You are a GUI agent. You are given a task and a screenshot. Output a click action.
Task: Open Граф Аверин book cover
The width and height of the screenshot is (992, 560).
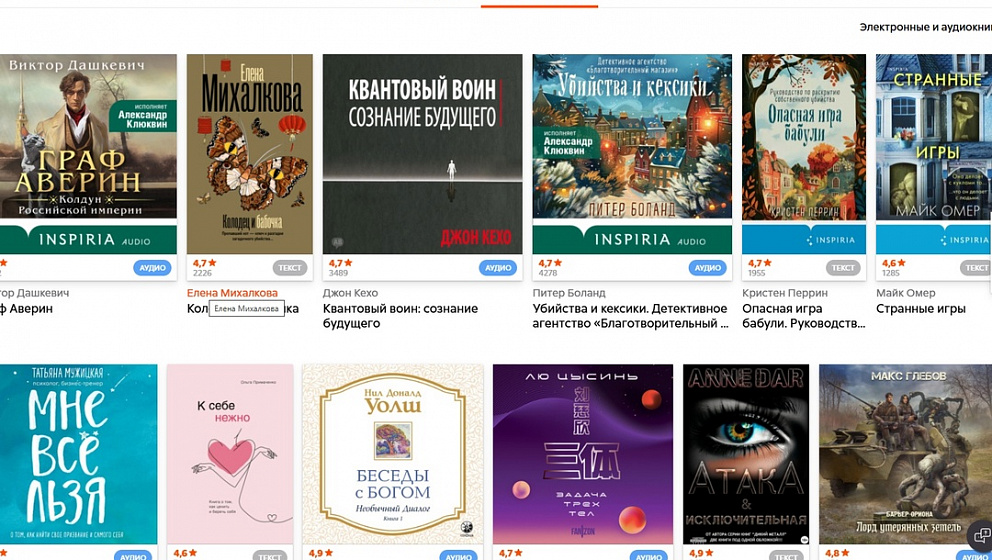(x=88, y=154)
